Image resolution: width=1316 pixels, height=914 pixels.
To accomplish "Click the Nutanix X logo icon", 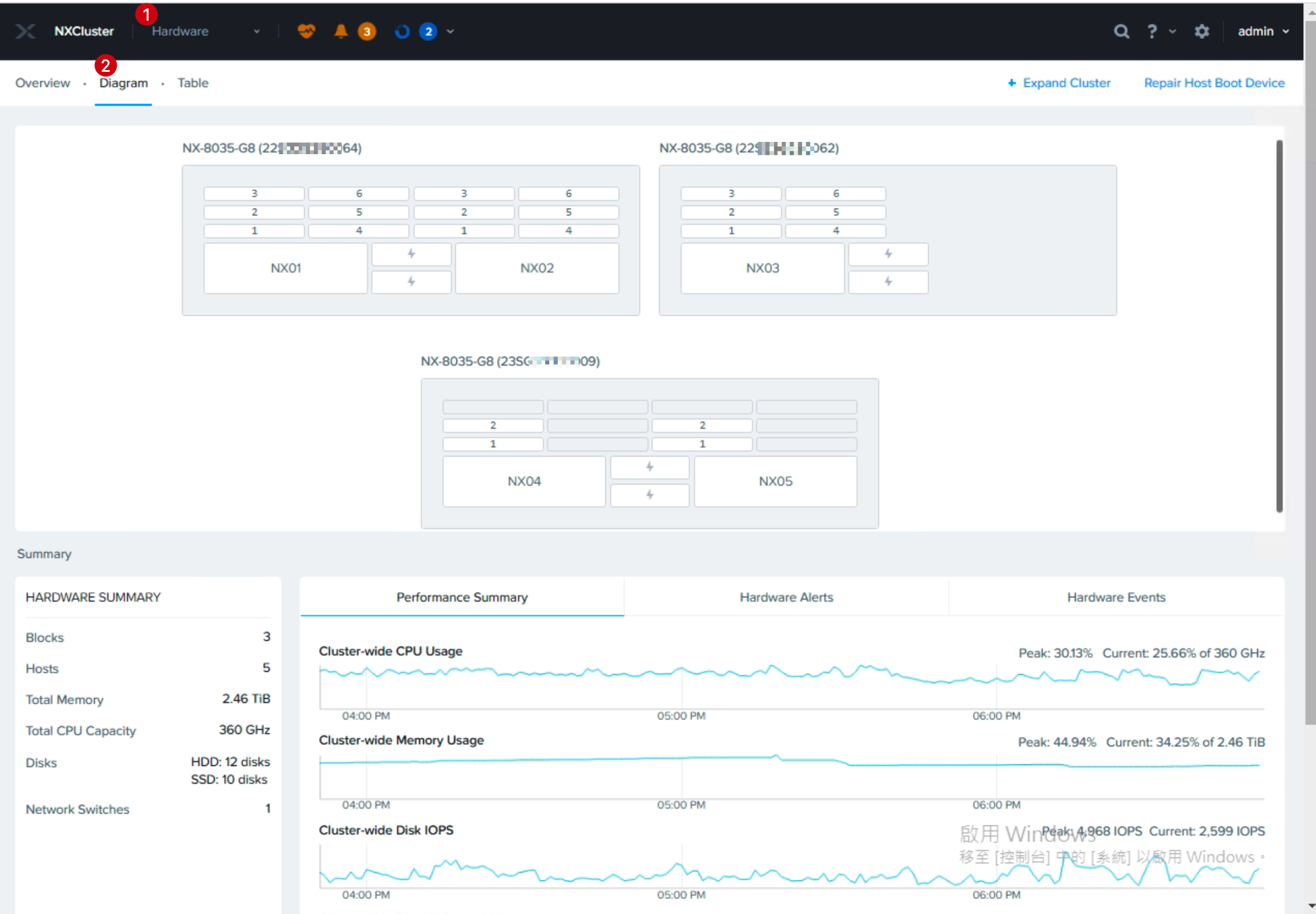I will click(x=25, y=31).
